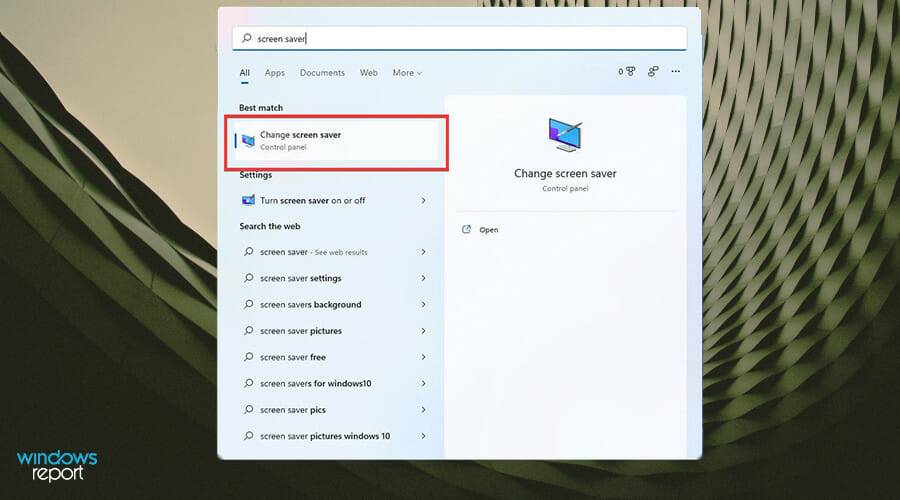Click the search magnifier icon in search box
This screenshot has width=900, height=500.
[x=247, y=38]
